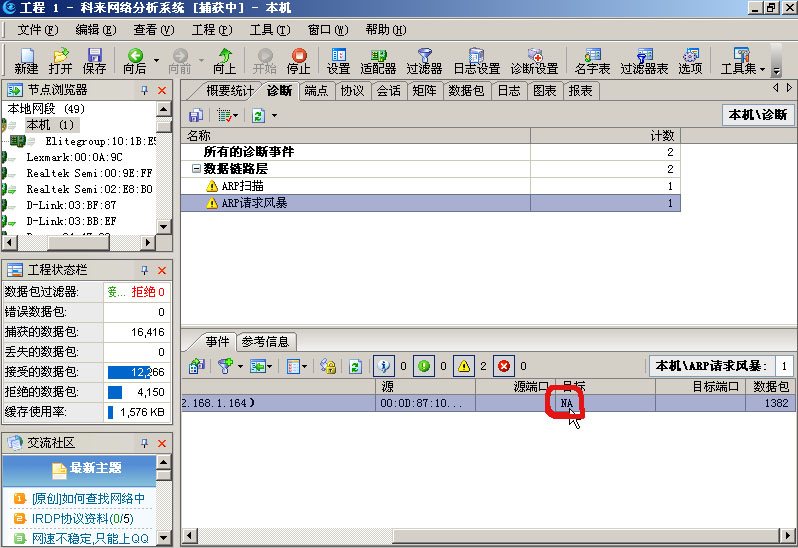Viewport: 798px width, 548px height.
Task: Click the 保存 (Save) toolbar icon
Action: click(94, 61)
